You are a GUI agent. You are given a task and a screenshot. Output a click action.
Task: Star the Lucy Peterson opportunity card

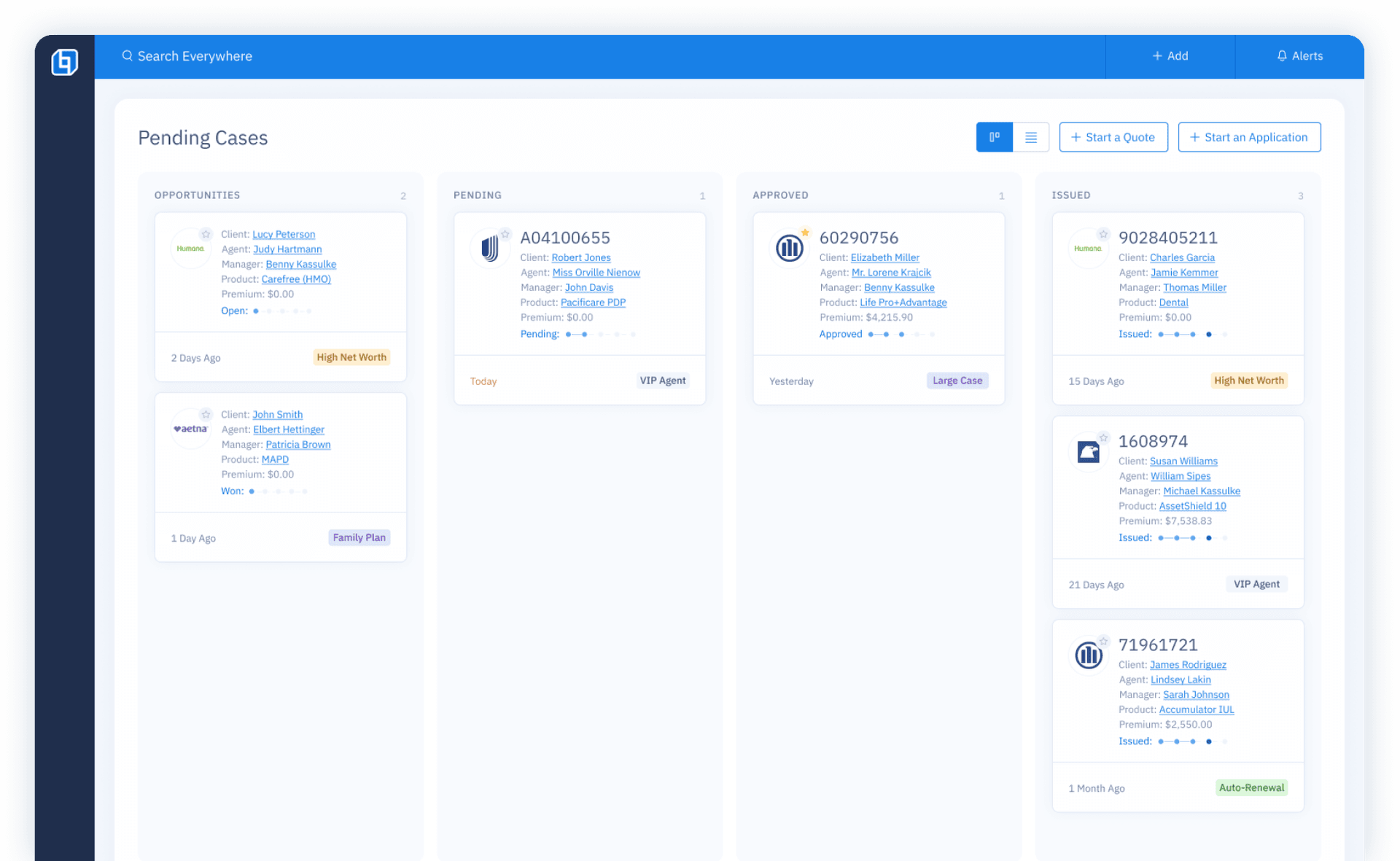206,234
